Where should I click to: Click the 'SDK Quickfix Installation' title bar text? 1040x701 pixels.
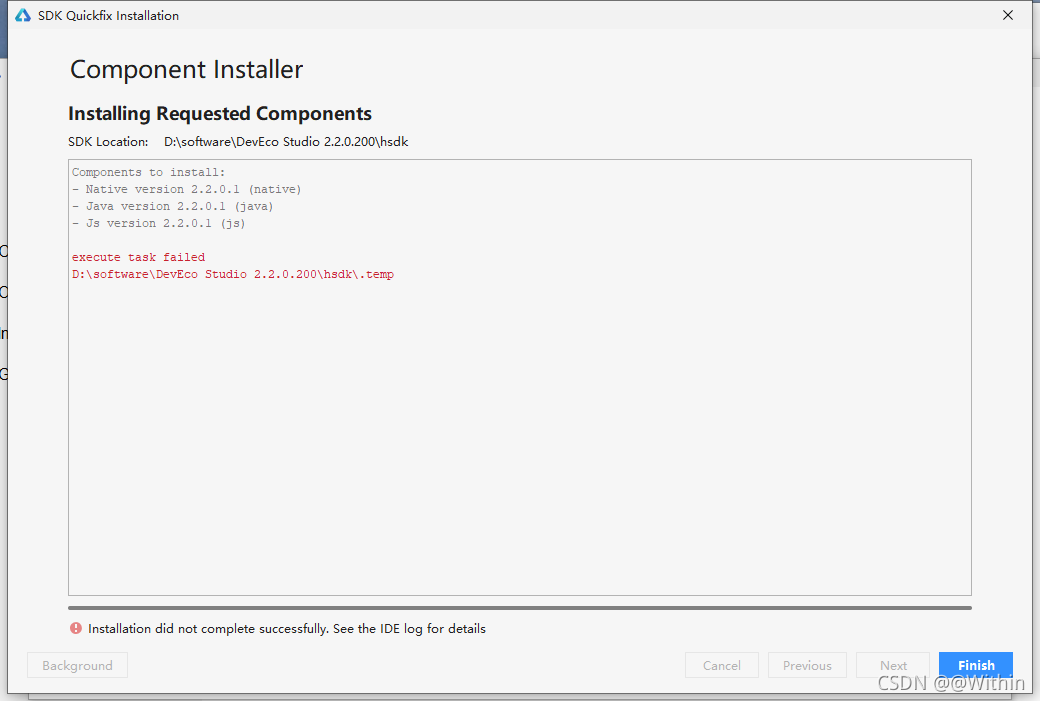(108, 15)
